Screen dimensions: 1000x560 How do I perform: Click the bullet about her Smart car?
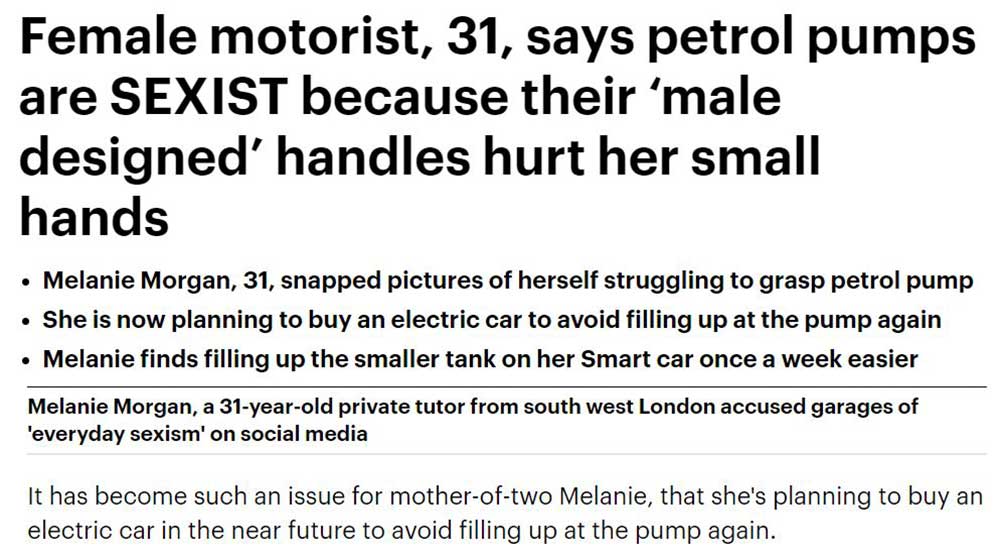coord(479,358)
